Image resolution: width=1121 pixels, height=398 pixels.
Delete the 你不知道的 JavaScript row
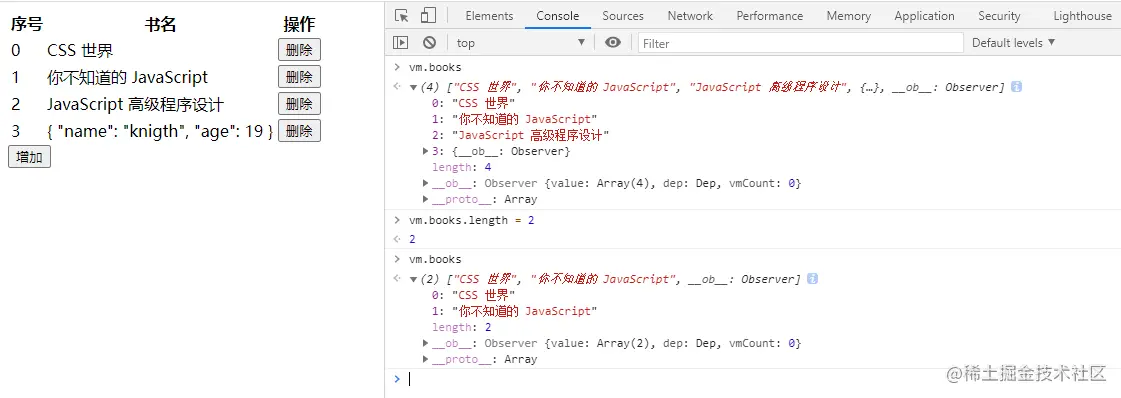tap(299, 76)
